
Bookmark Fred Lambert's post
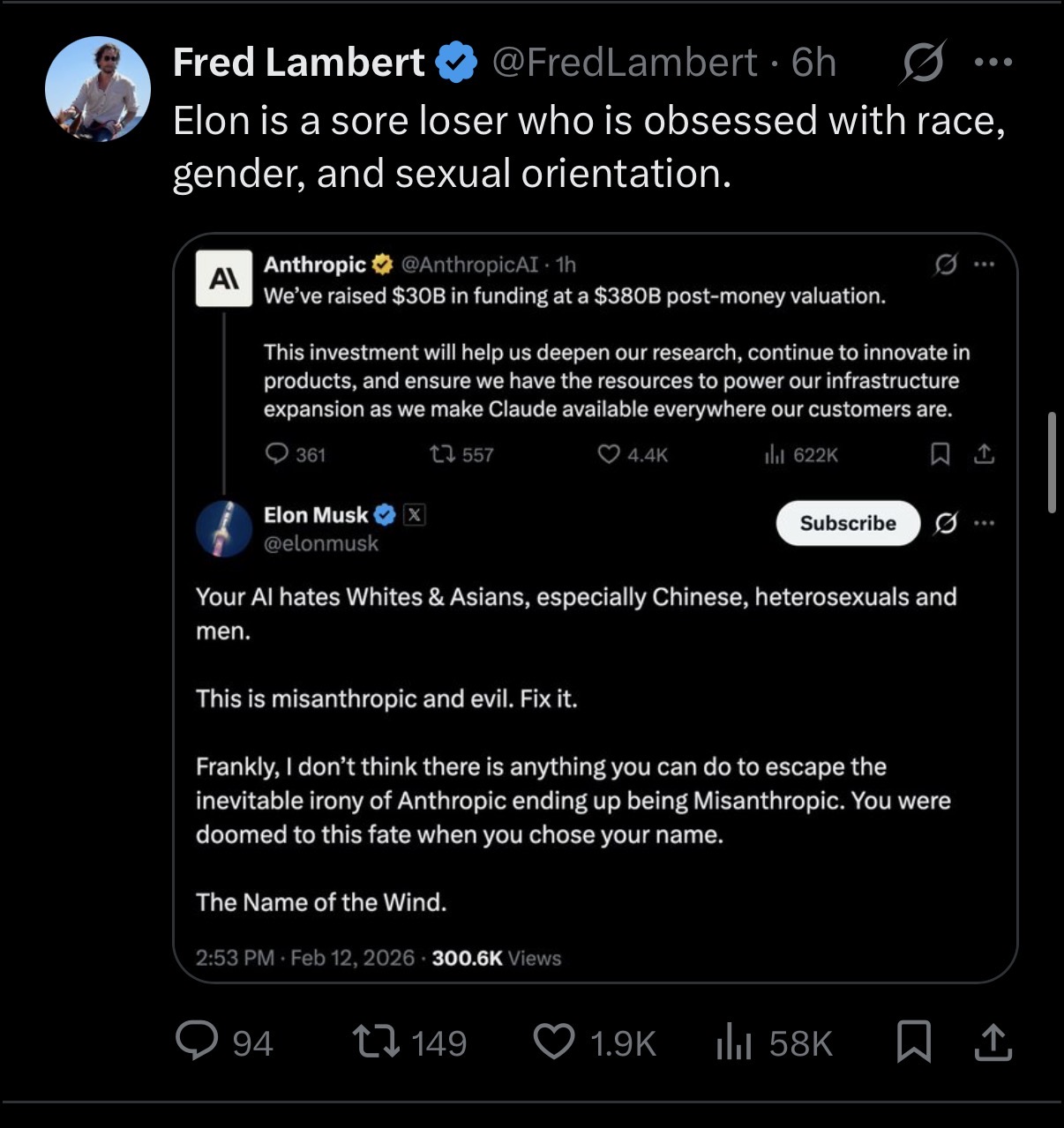pyautogui.click(x=913, y=1042)
